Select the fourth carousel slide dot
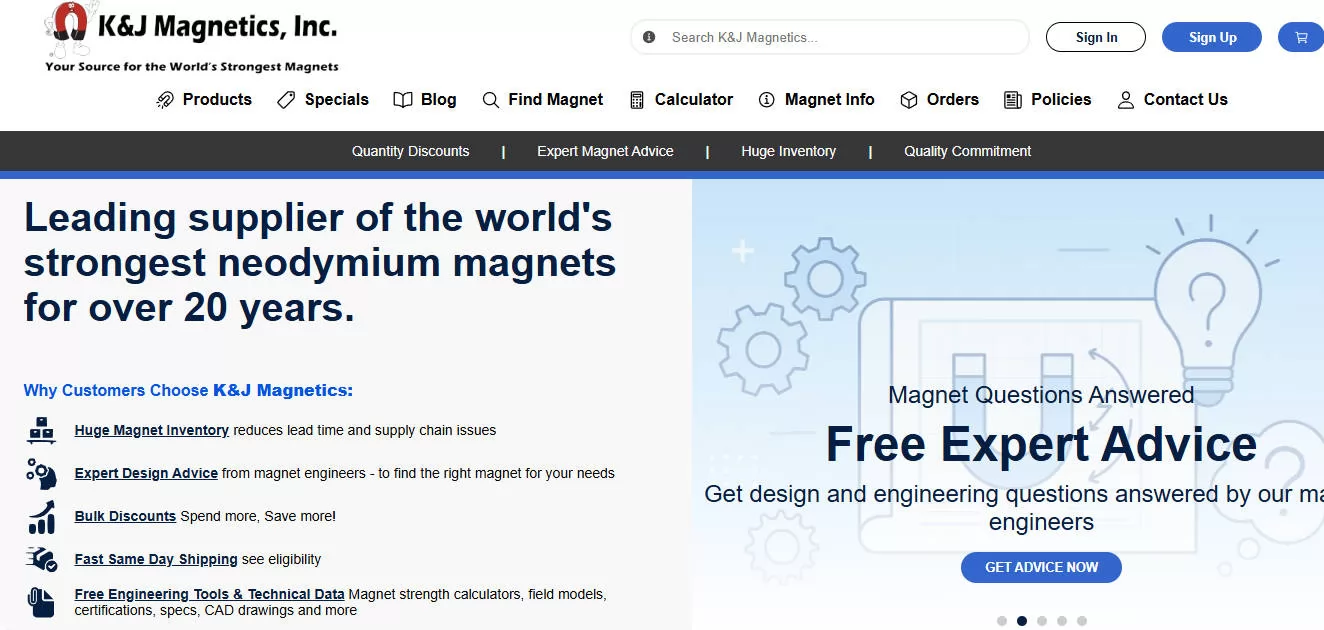 1062,621
